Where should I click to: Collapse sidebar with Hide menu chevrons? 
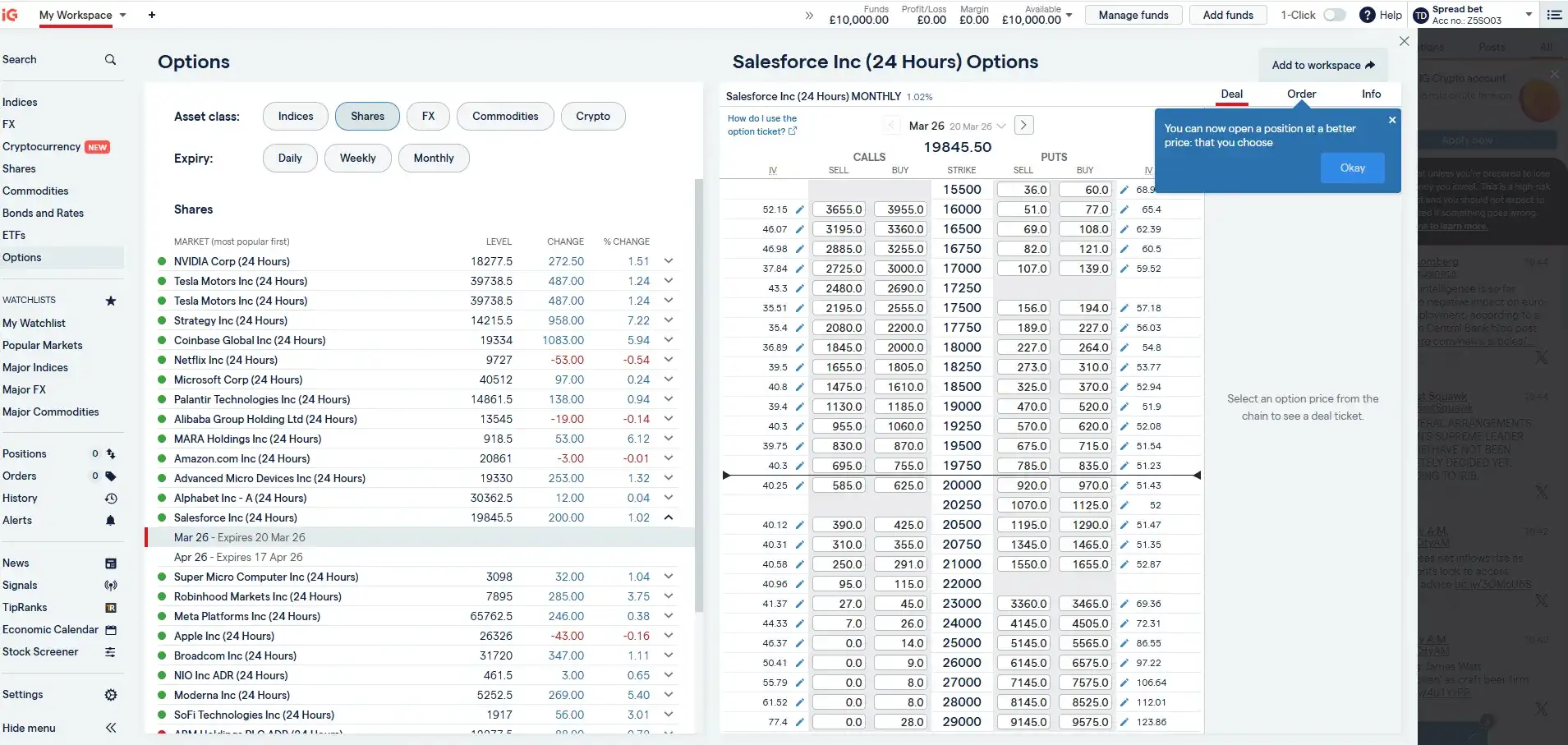click(111, 728)
